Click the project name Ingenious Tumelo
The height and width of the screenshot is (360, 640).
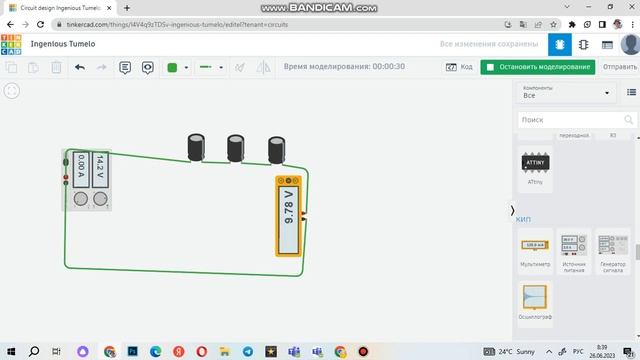pos(63,44)
